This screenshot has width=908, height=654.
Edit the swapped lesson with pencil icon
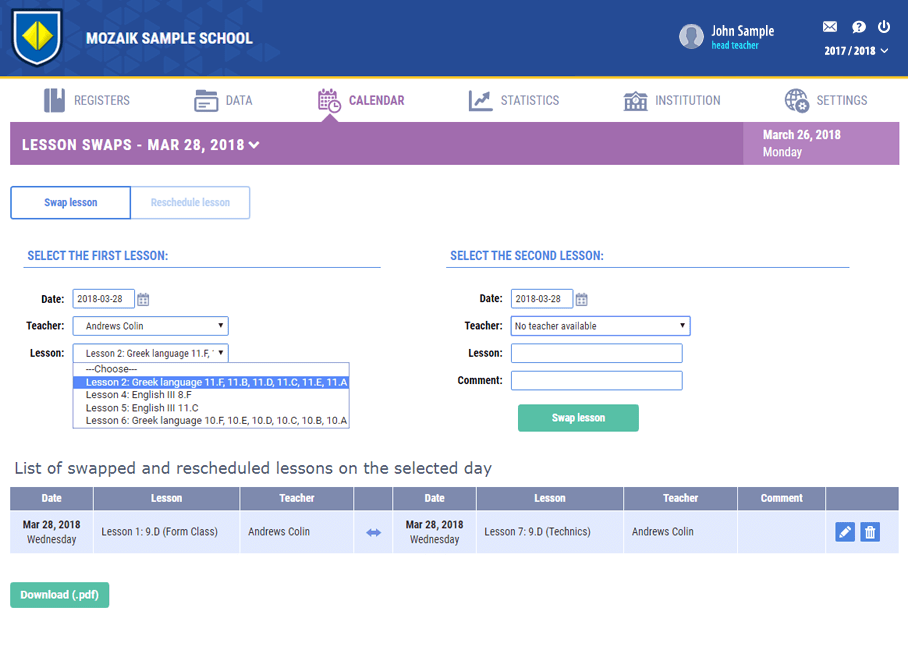pyautogui.click(x=845, y=532)
